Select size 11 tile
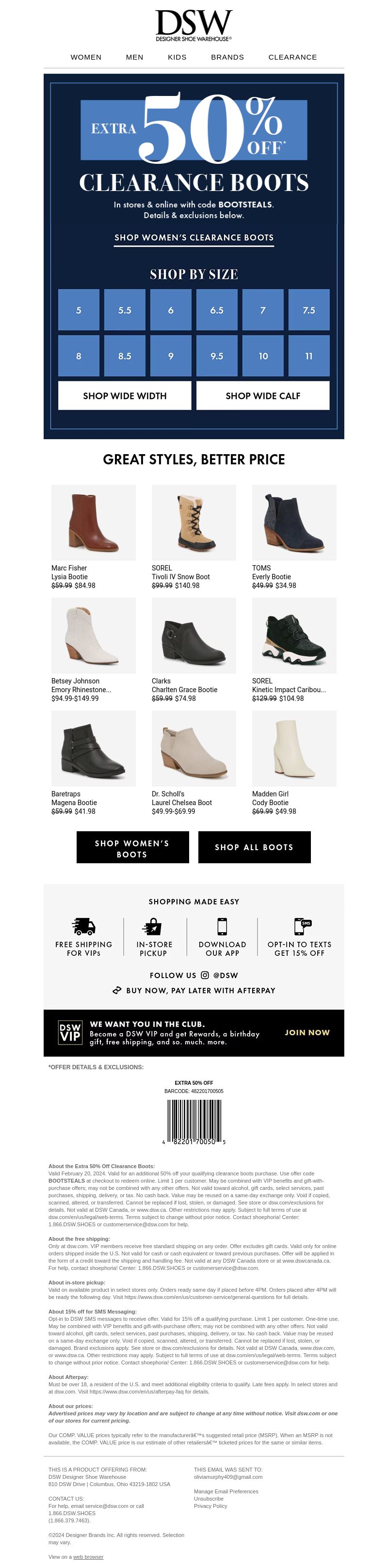 coord(309,356)
